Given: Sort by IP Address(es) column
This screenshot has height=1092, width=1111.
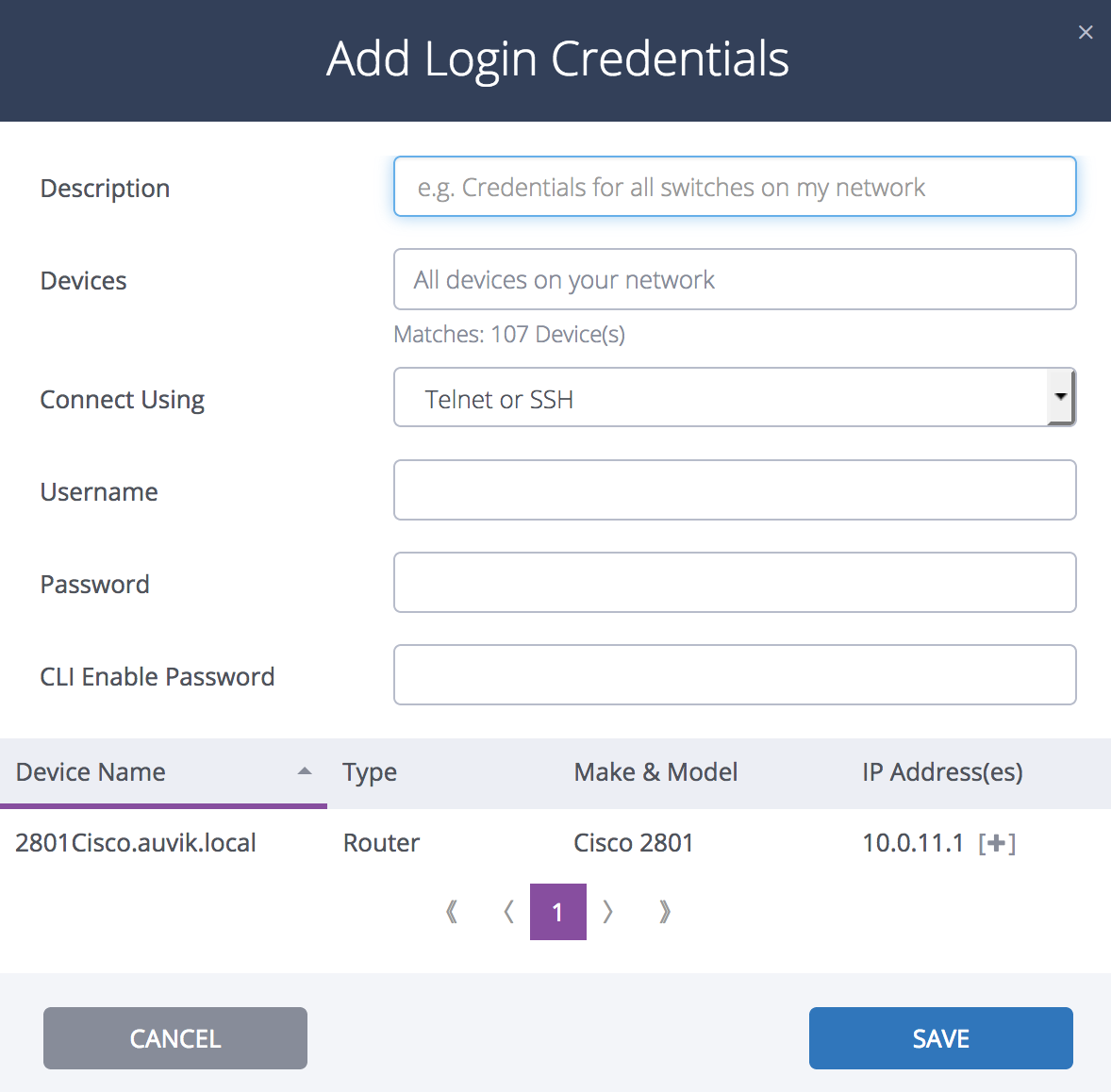Looking at the screenshot, I should (x=942, y=772).
